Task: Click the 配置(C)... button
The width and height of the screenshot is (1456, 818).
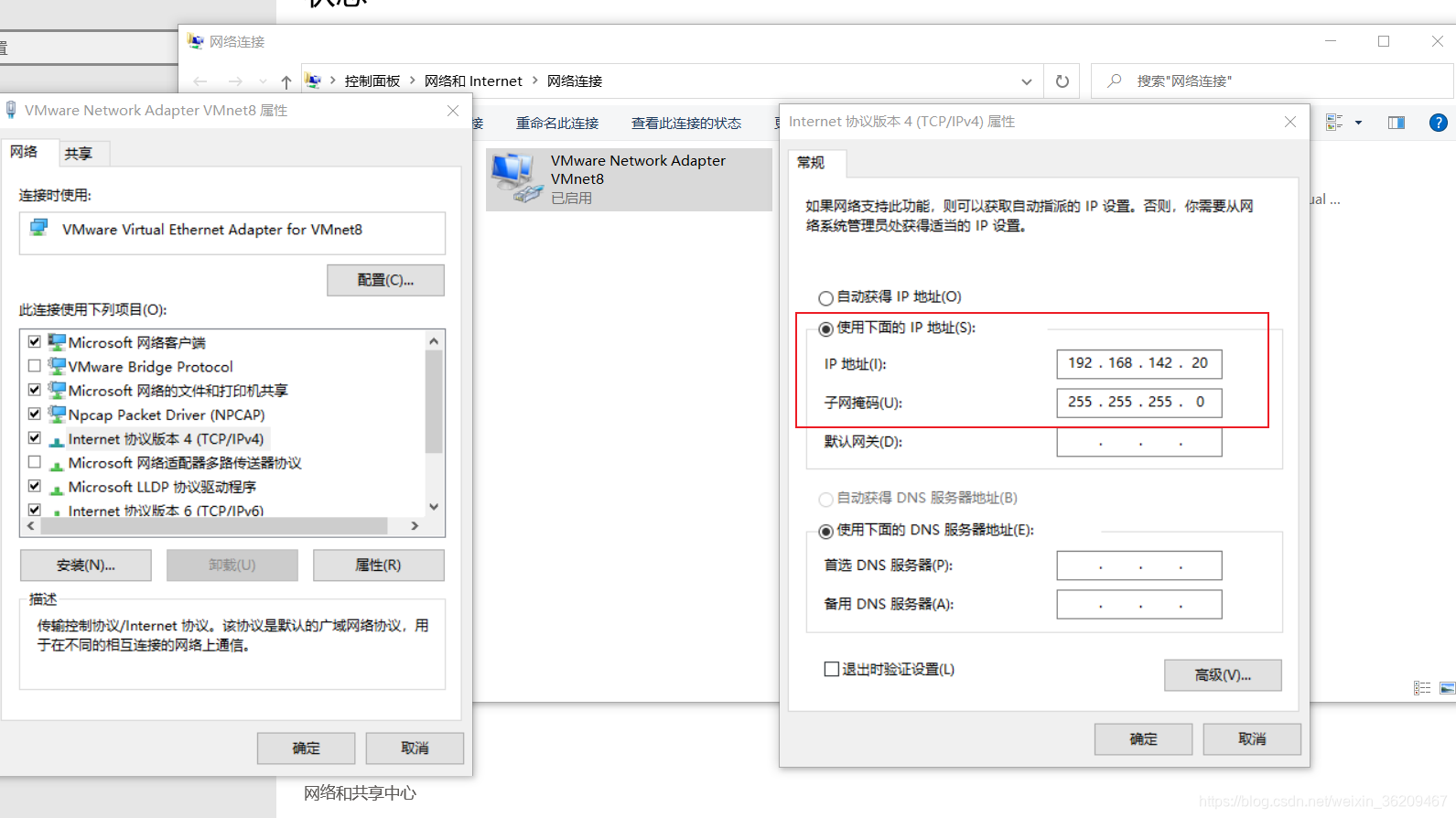Action: coord(385,280)
